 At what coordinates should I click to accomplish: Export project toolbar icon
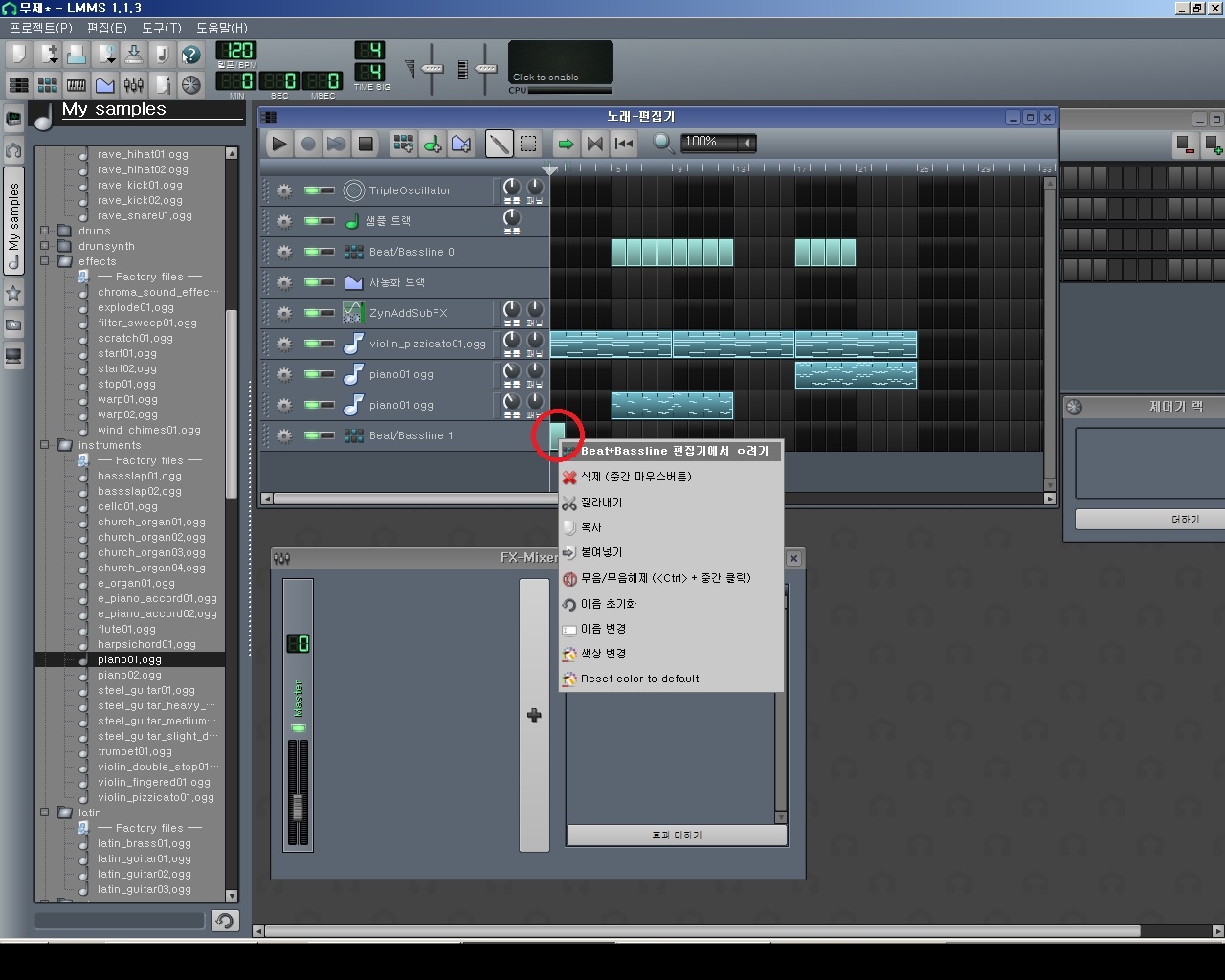pos(162,55)
